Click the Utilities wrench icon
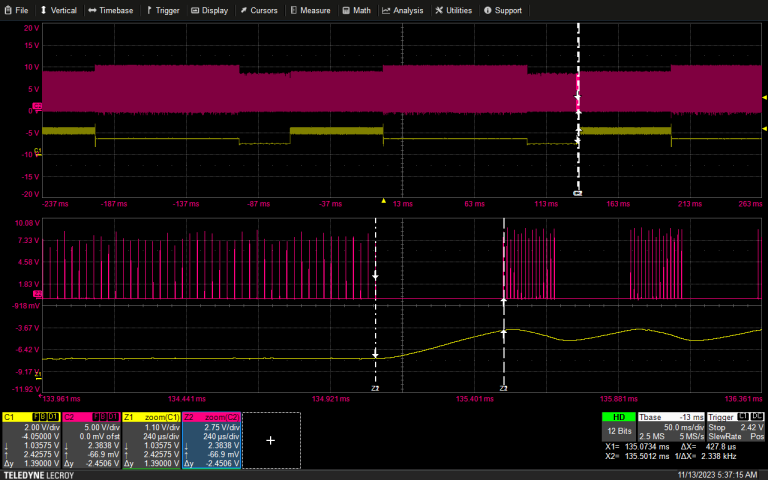 [x=439, y=10]
